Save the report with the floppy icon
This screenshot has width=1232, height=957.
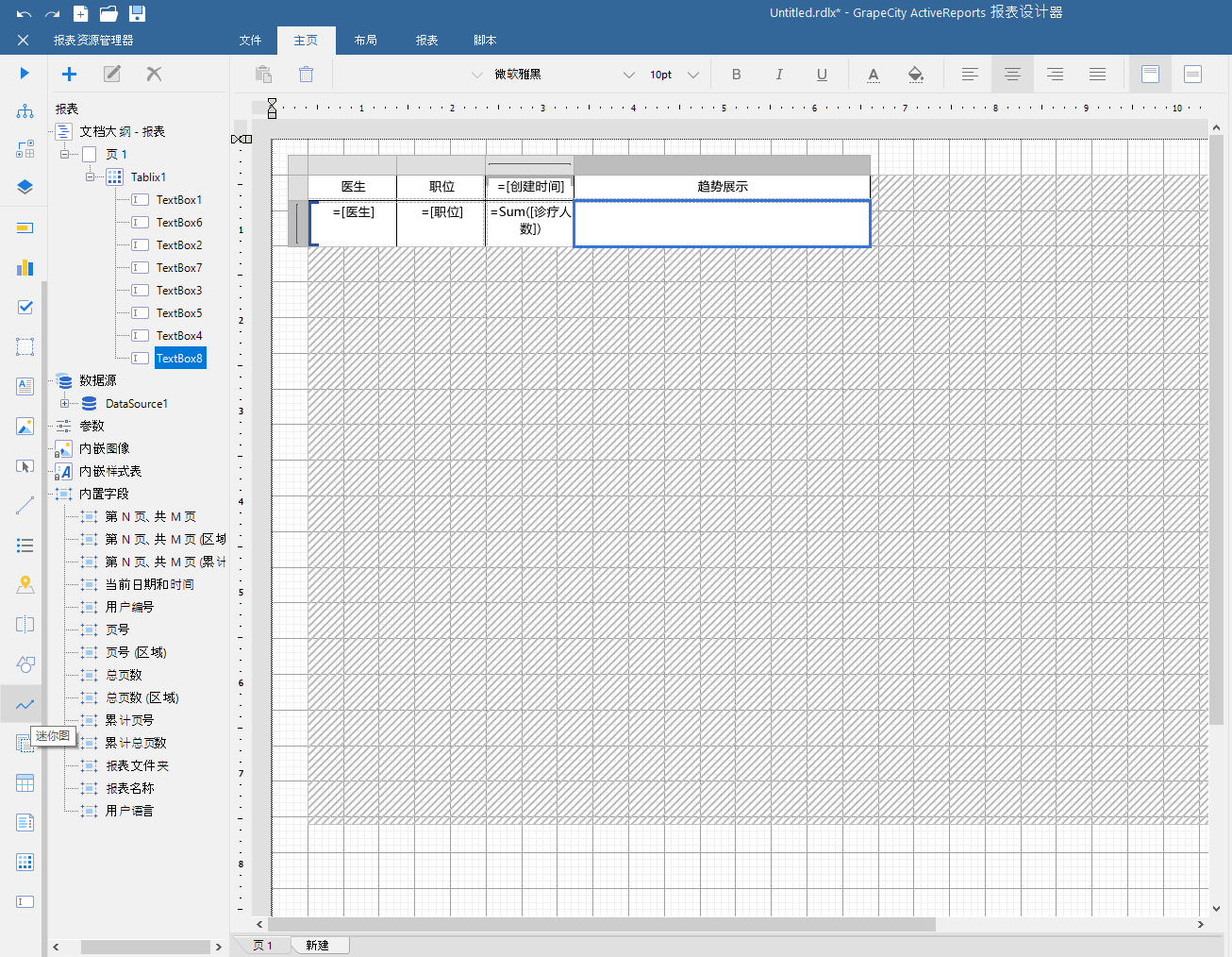(138, 13)
